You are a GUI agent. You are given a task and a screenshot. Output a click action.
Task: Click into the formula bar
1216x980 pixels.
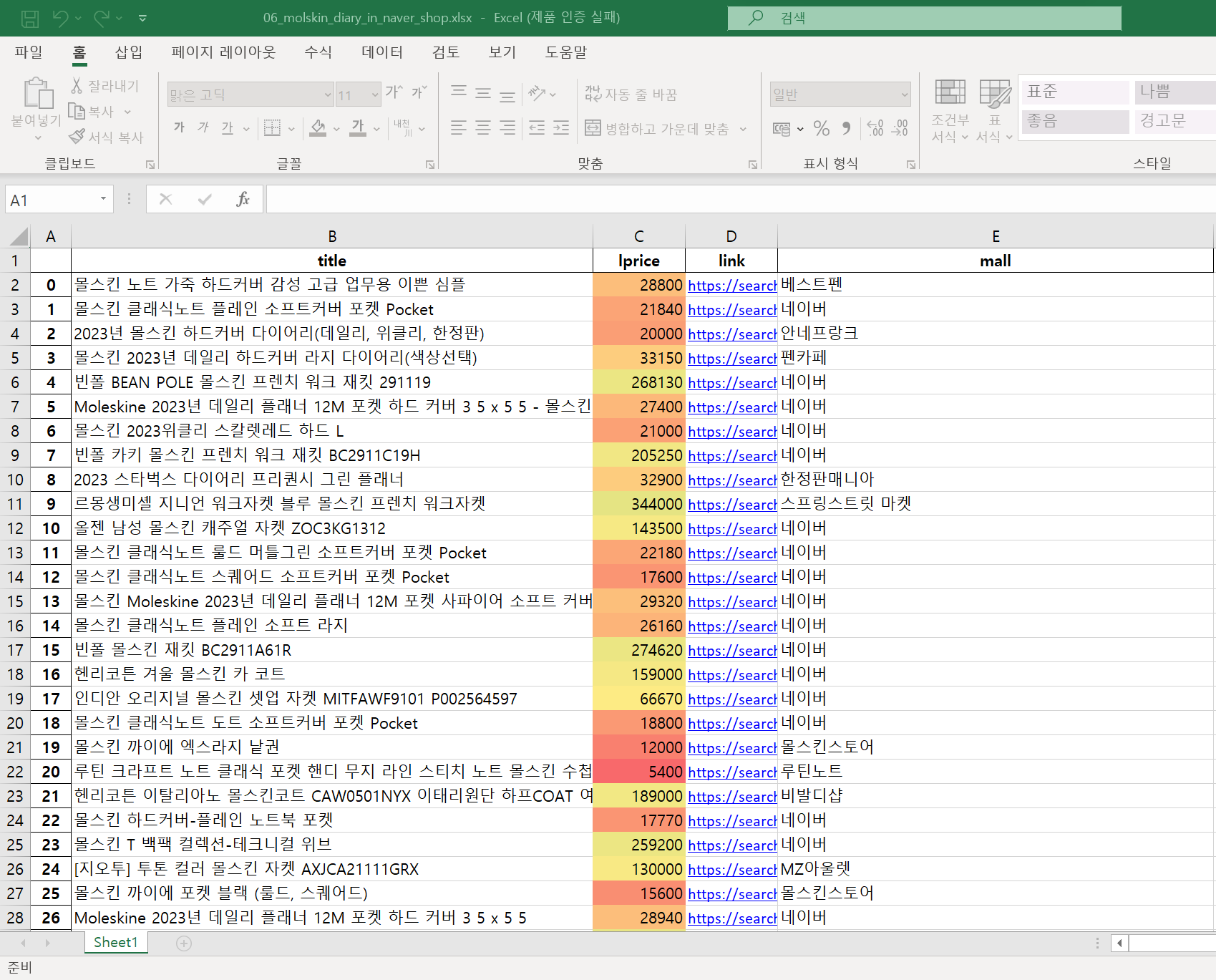[x=741, y=199]
